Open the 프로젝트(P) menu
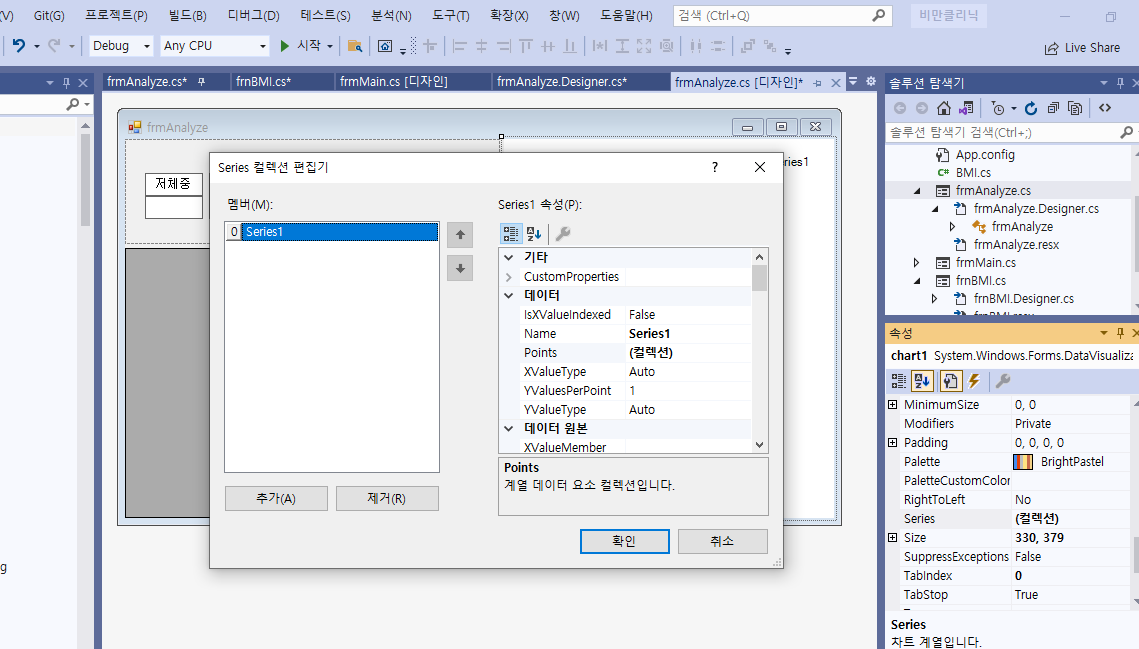 [116, 15]
